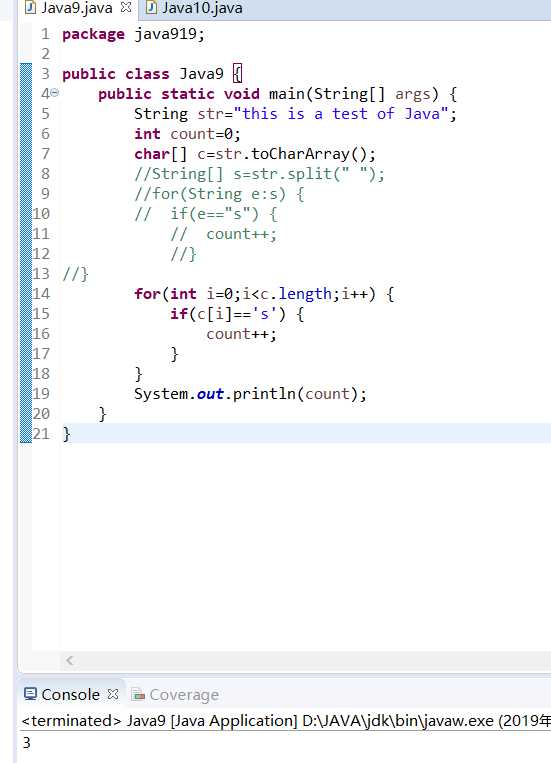
Task: Click int count=0 declaration
Action: tap(187, 134)
